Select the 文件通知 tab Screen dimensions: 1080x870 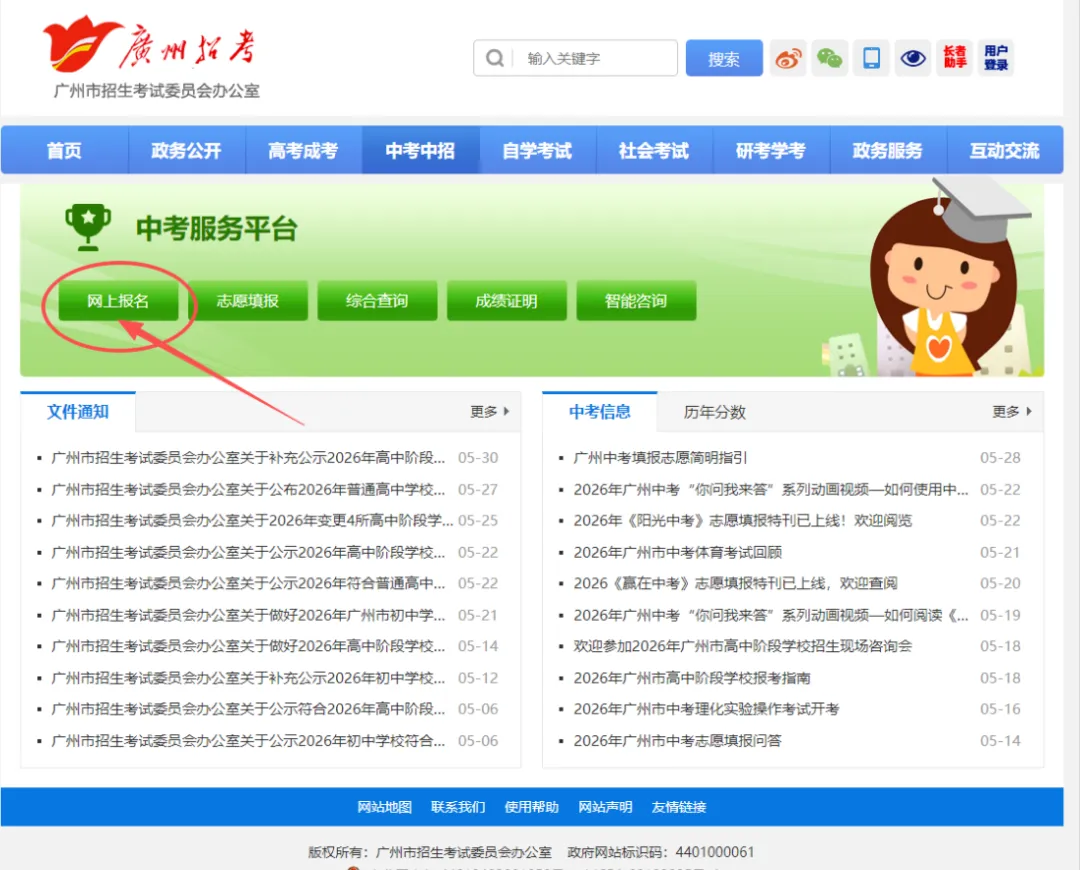(x=78, y=412)
